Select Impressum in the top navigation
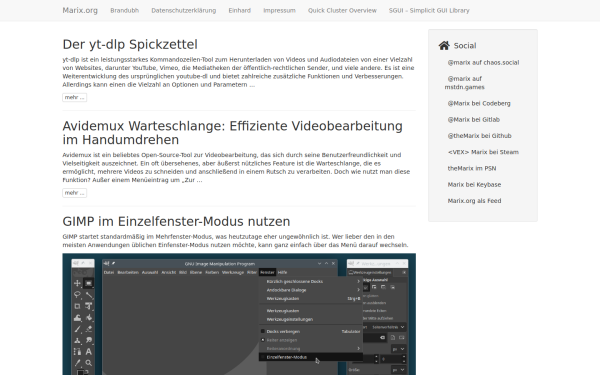This screenshot has width=600, height=375. tap(279, 10)
